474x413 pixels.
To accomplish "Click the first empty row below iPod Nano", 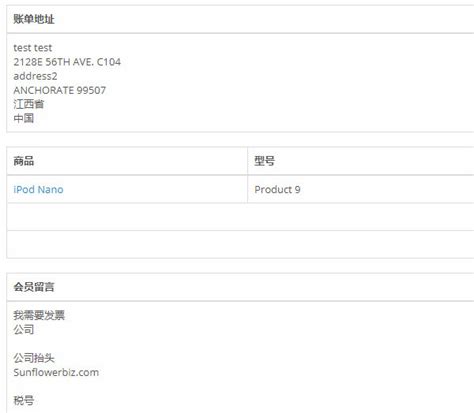I will [240, 217].
